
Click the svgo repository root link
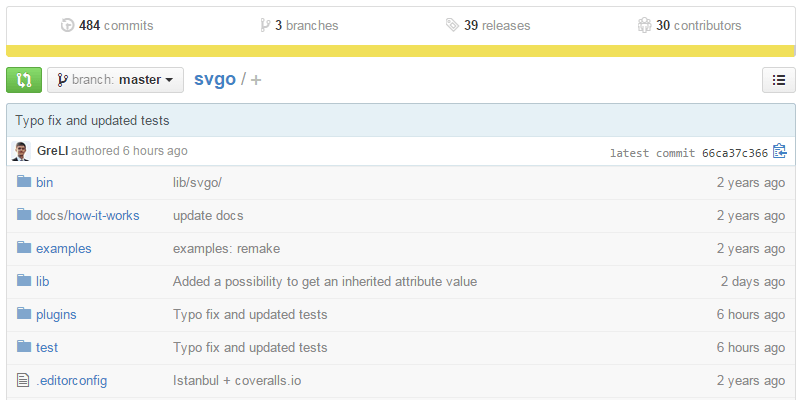pyautogui.click(x=214, y=80)
